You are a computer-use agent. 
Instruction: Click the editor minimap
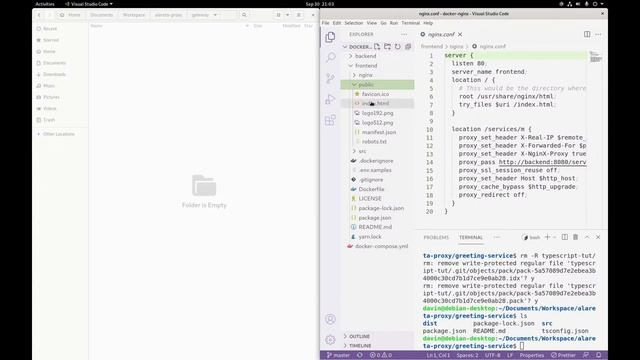[x=596, y=57]
